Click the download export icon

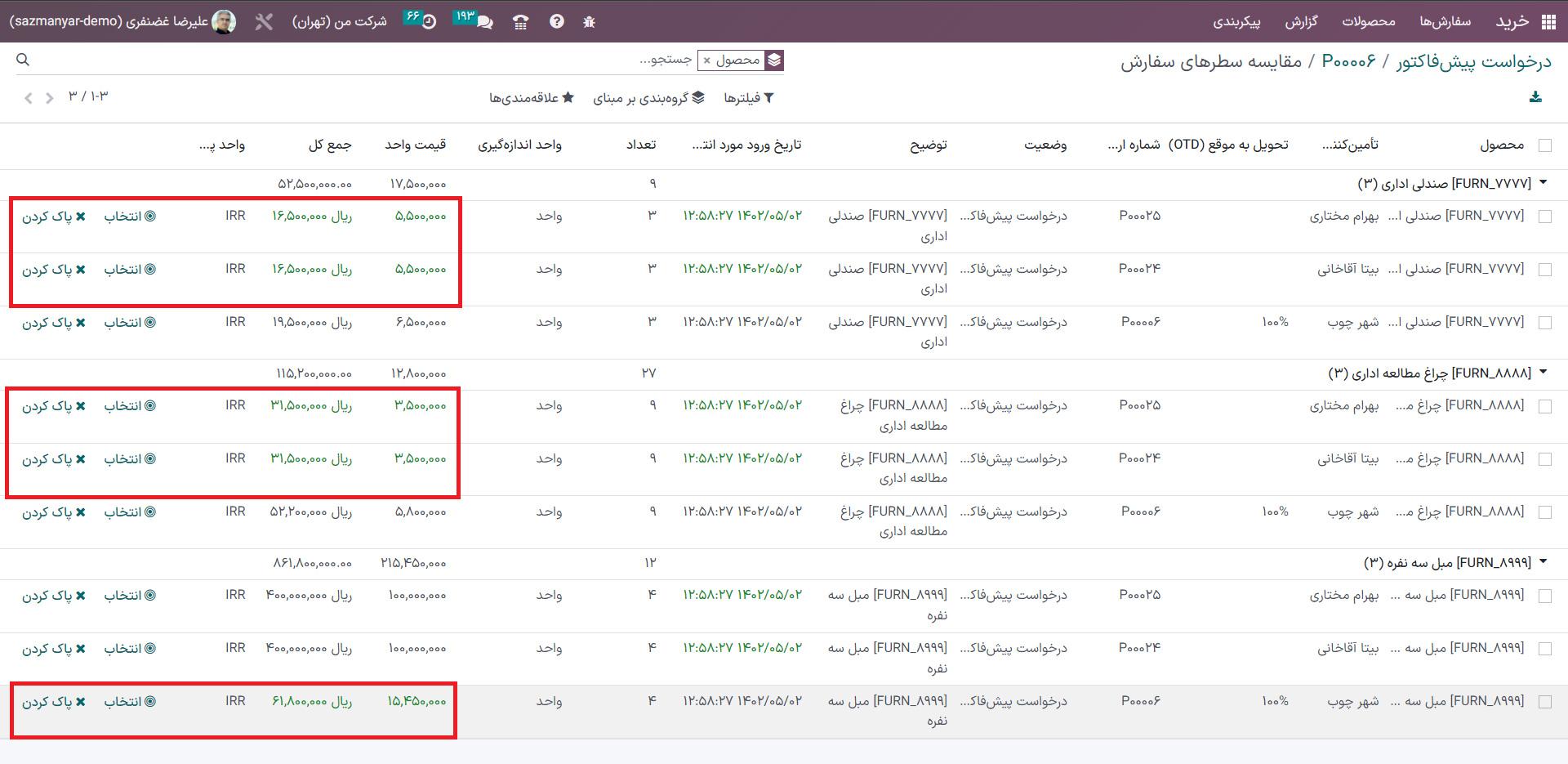1535,97
